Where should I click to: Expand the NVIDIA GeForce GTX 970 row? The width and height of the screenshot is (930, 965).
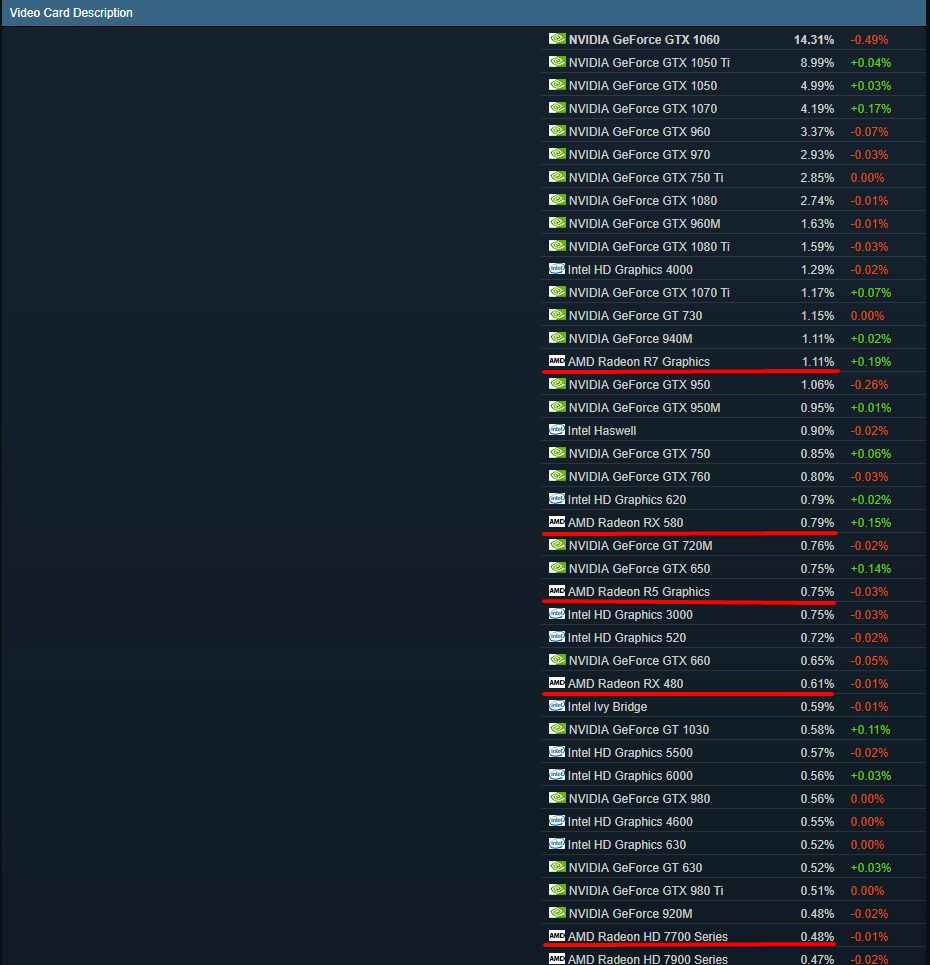point(642,154)
